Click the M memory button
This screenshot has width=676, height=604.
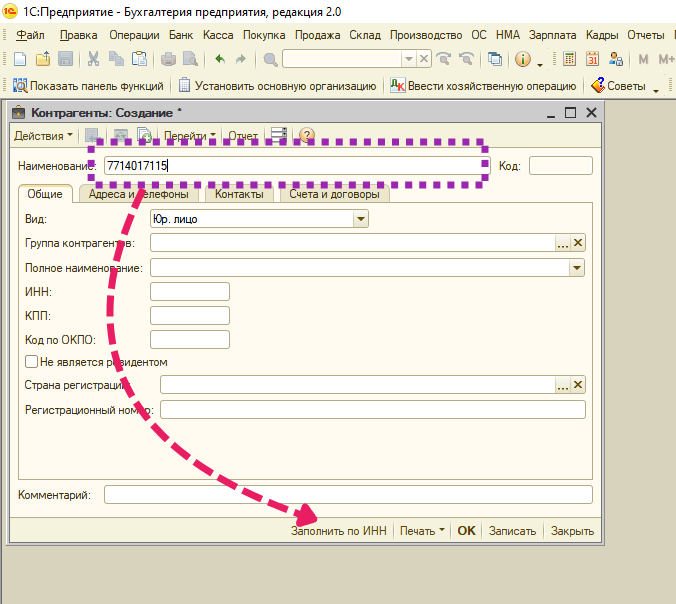point(643,59)
